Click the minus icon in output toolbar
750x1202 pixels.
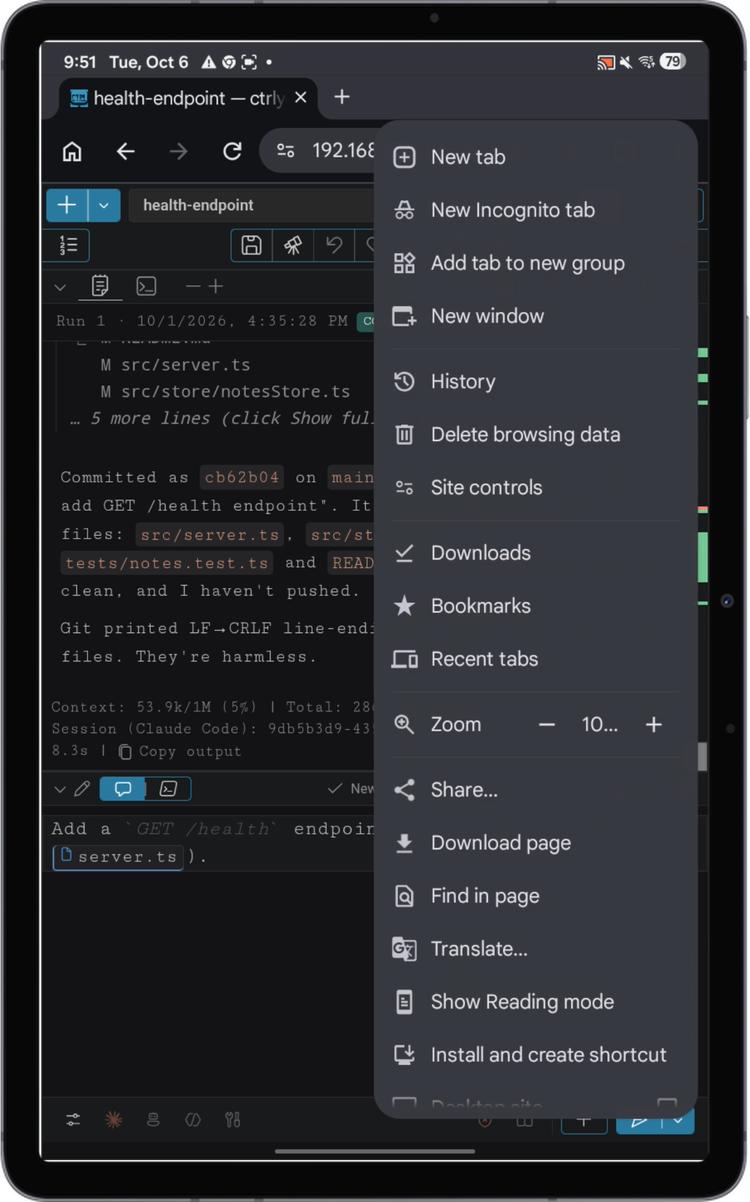[x=194, y=287]
